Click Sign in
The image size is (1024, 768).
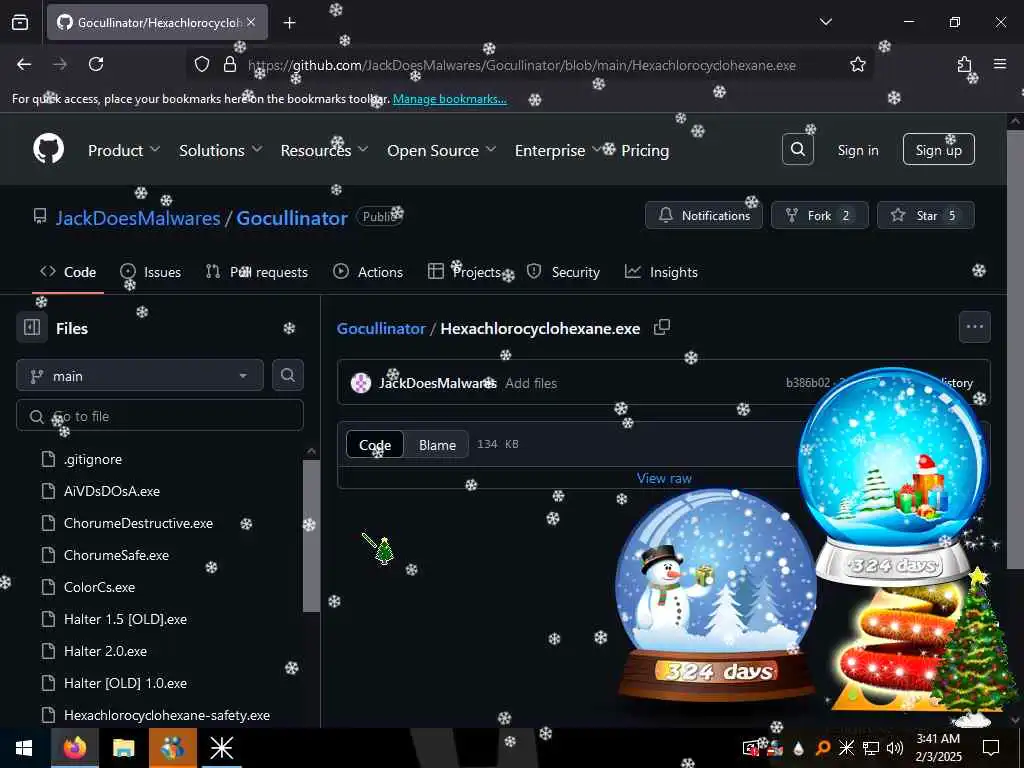pyautogui.click(x=857, y=150)
